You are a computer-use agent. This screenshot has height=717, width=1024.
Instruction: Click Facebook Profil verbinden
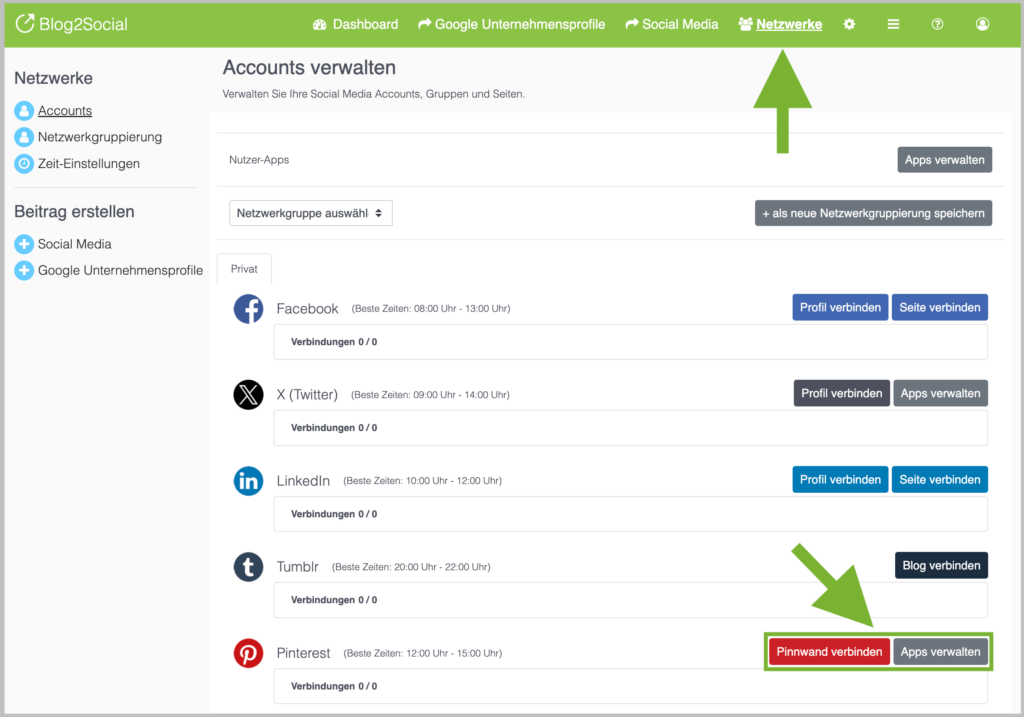click(840, 308)
